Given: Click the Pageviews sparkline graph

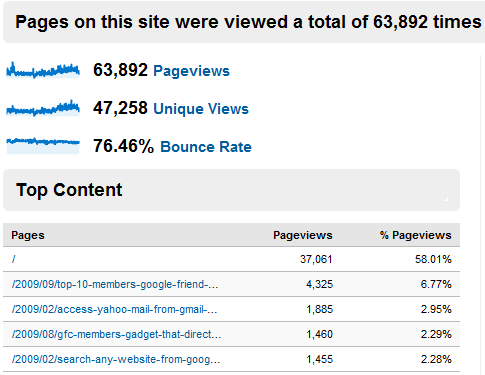Looking at the screenshot, I should click(x=43, y=70).
